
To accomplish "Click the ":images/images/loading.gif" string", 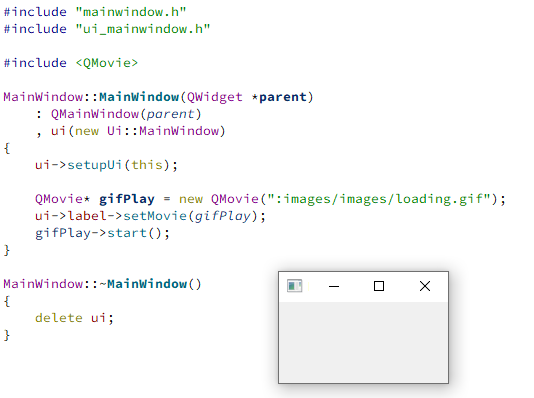I will click(379, 199).
